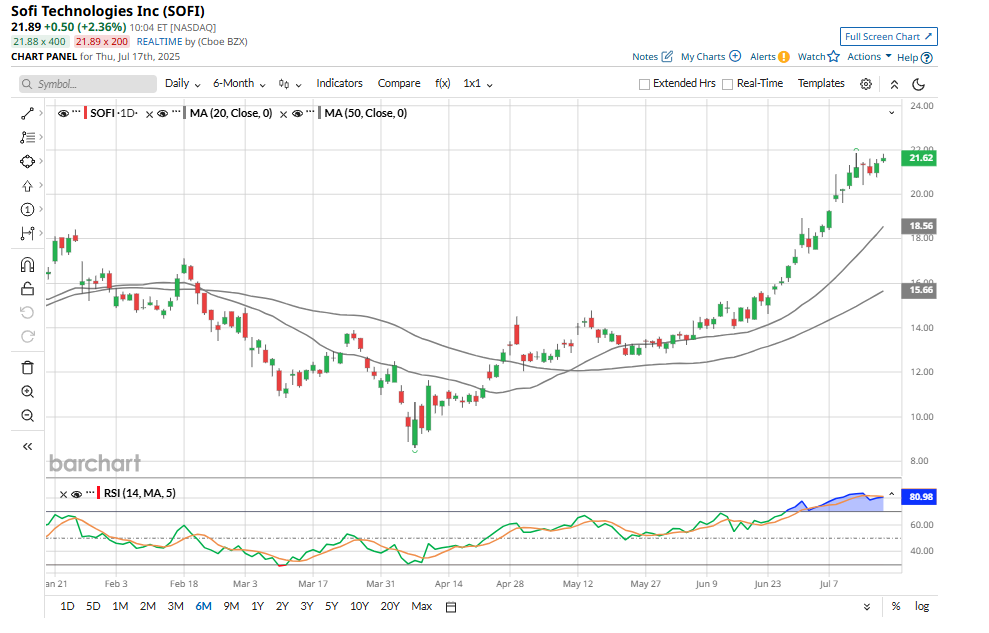989x633 pixels.
Task: Remove the RSI (14, MA, 5) indicator
Action: click(x=63, y=494)
